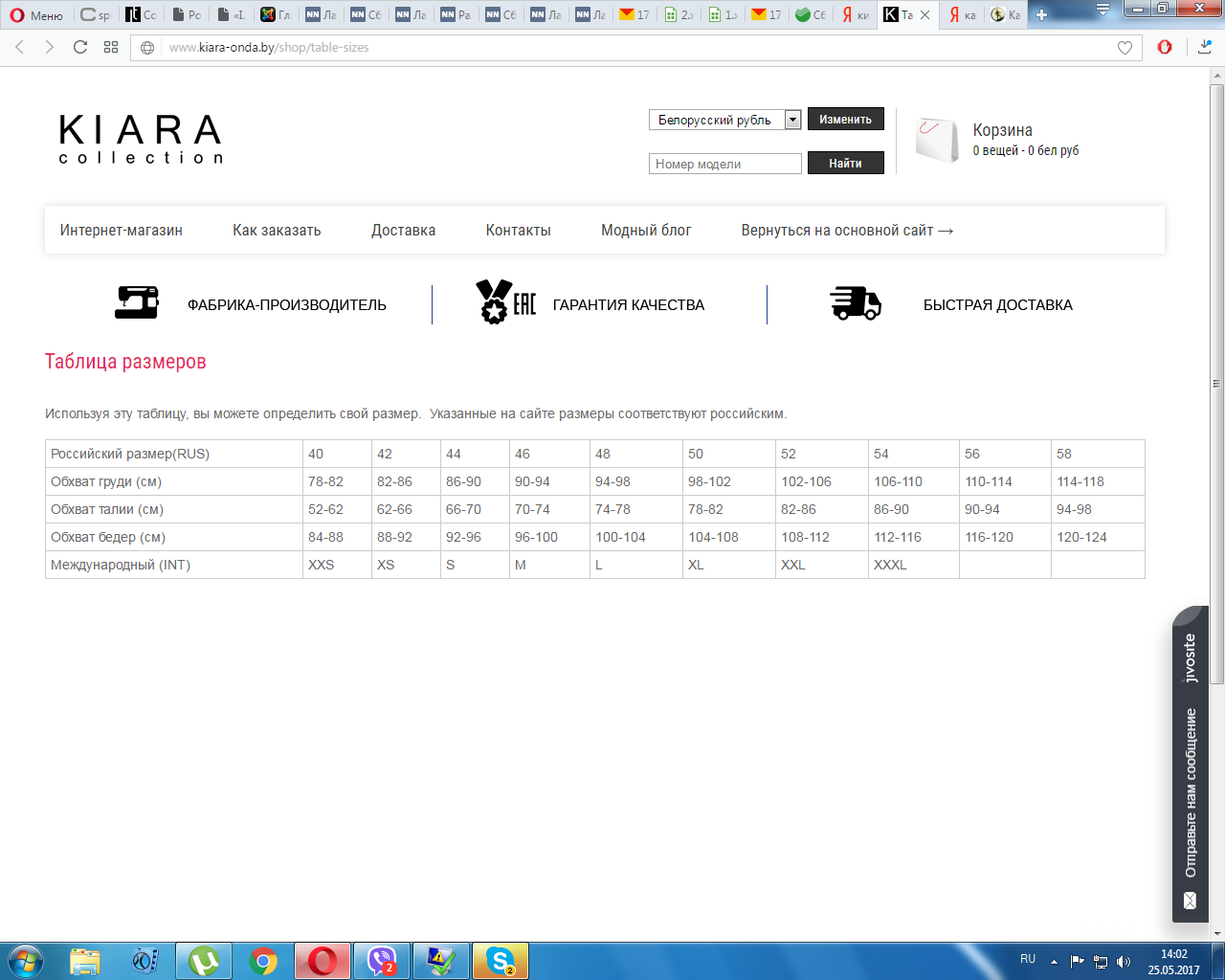Open Viber from the taskbar
1225x980 pixels.
[382, 960]
